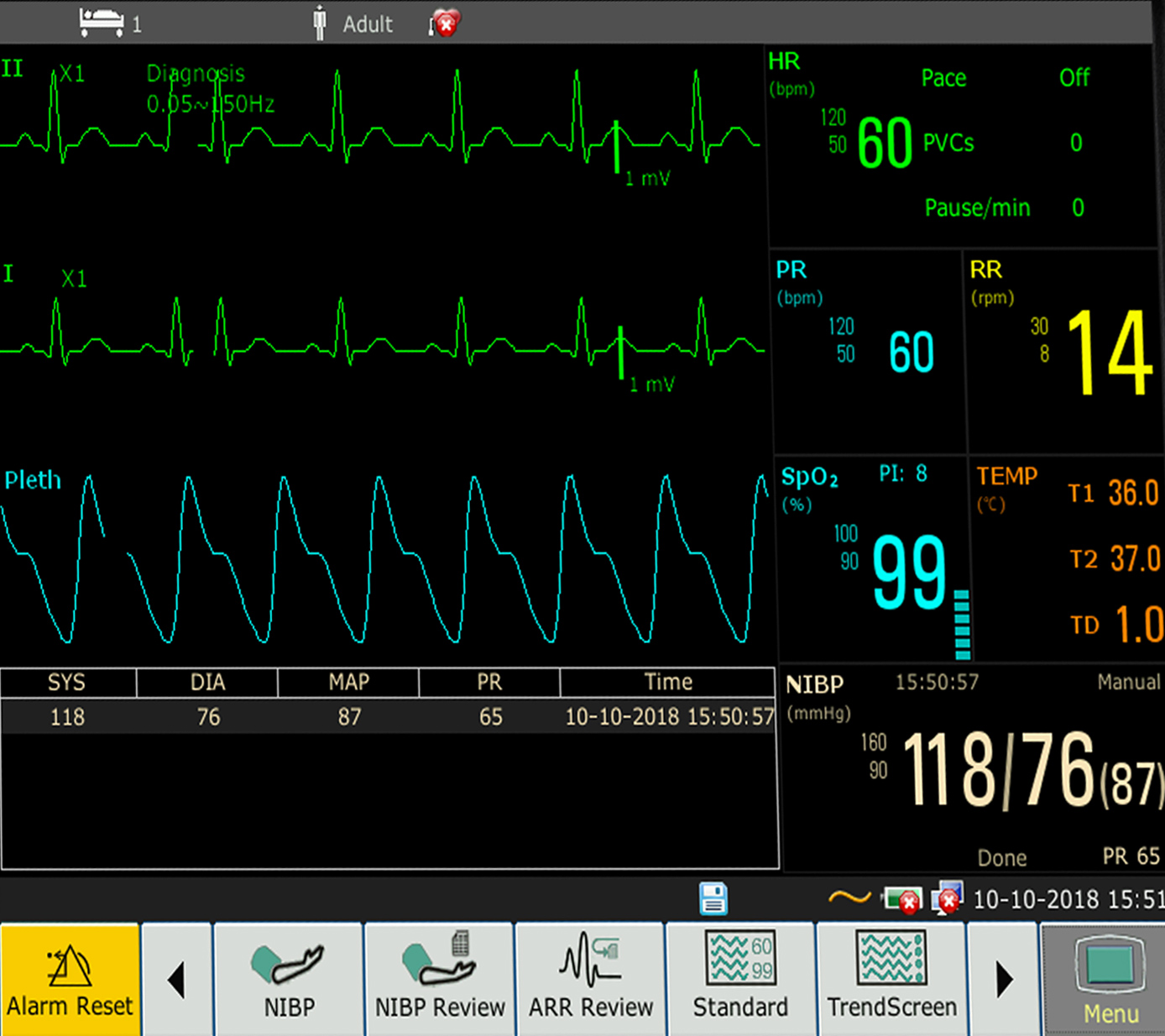Click the SpO2 alarm limits 100/90

[x=846, y=547]
